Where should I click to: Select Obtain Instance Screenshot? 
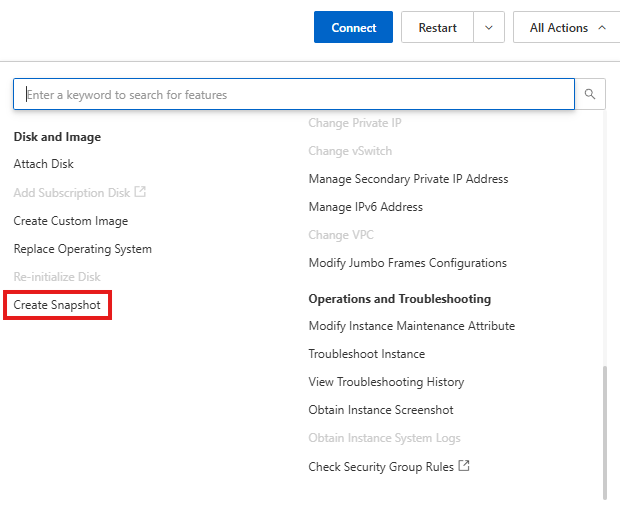pyautogui.click(x=380, y=410)
